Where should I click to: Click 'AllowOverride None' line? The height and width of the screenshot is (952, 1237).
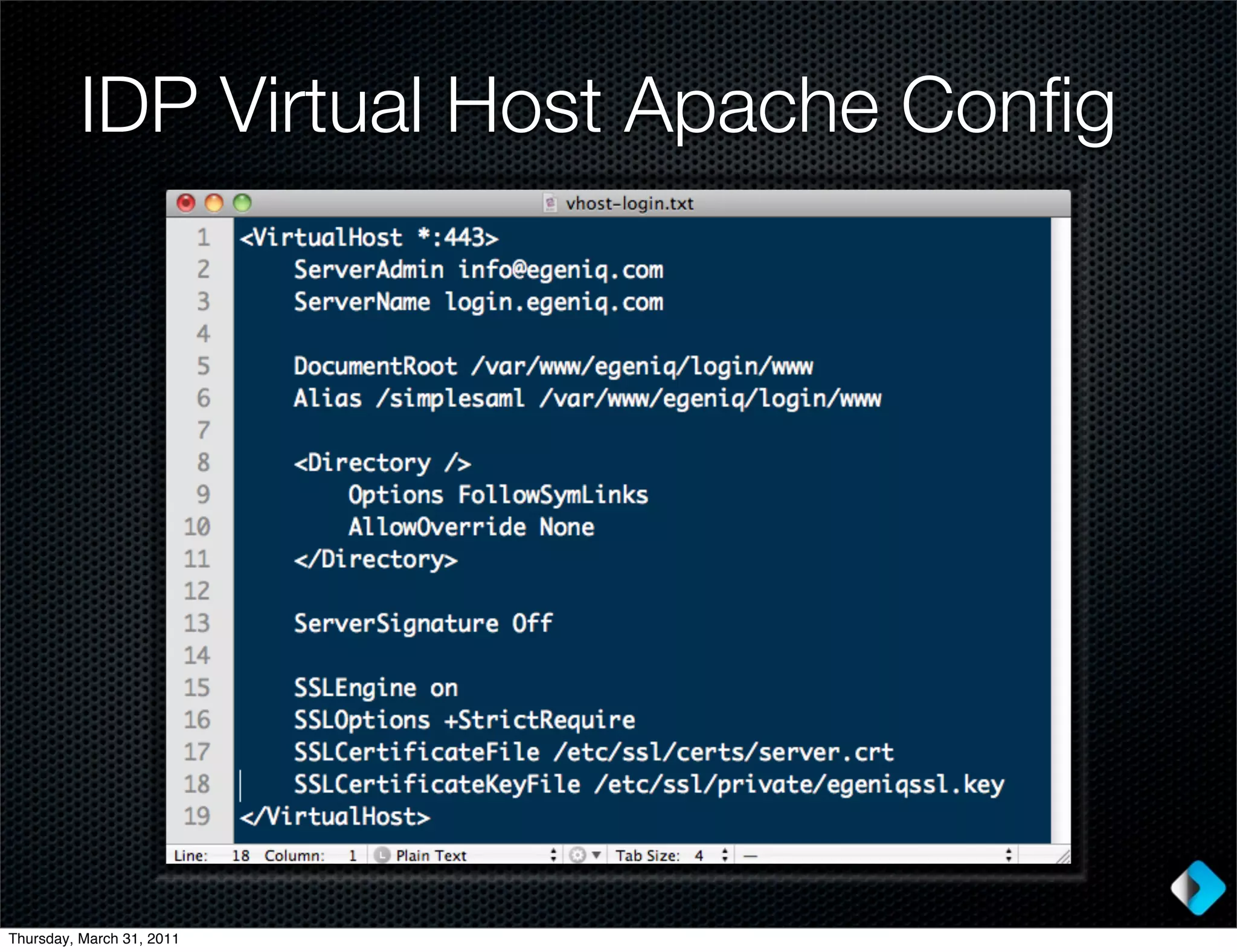pyautogui.click(x=471, y=527)
